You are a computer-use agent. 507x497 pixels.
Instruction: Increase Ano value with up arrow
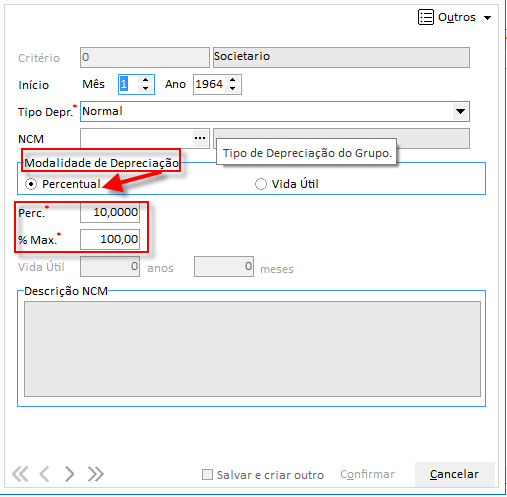pos(233,80)
